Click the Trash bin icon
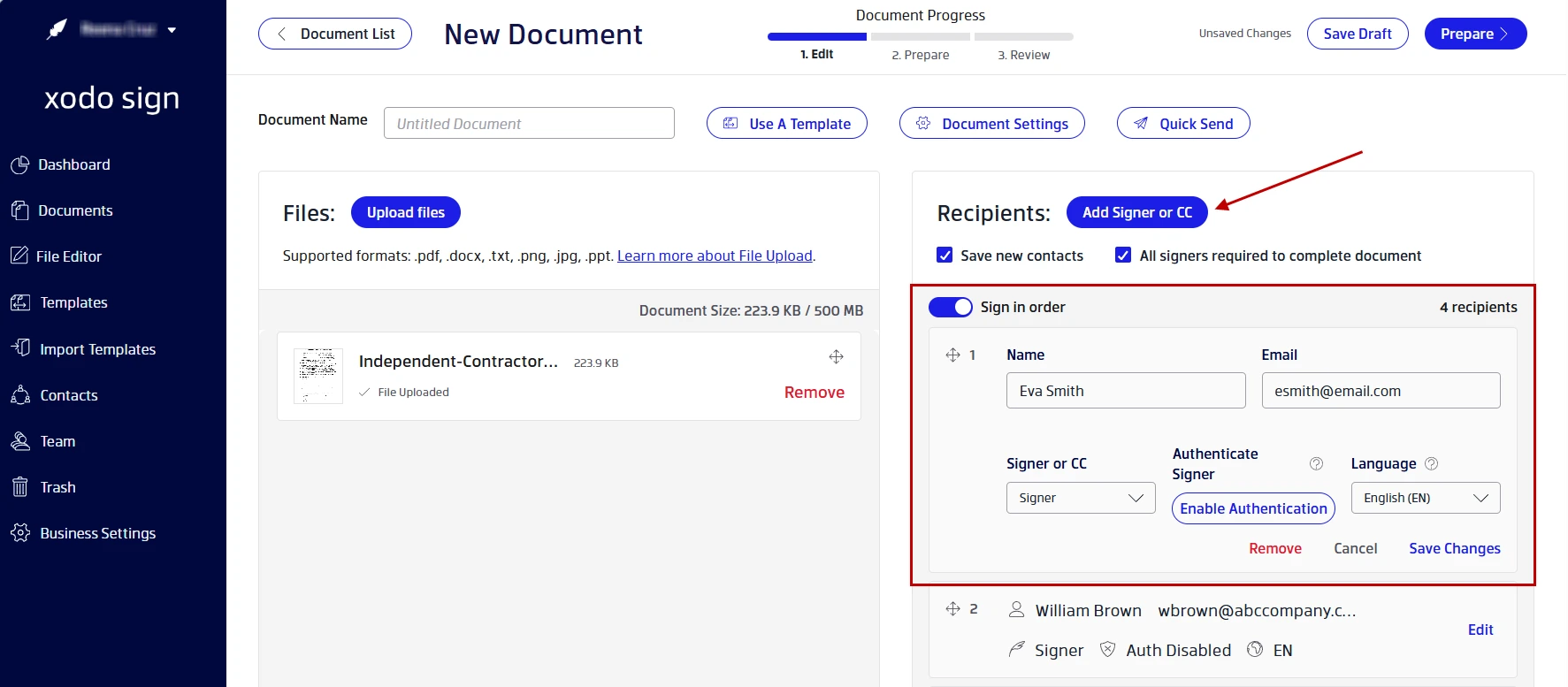The image size is (1568, 687). click(x=19, y=486)
